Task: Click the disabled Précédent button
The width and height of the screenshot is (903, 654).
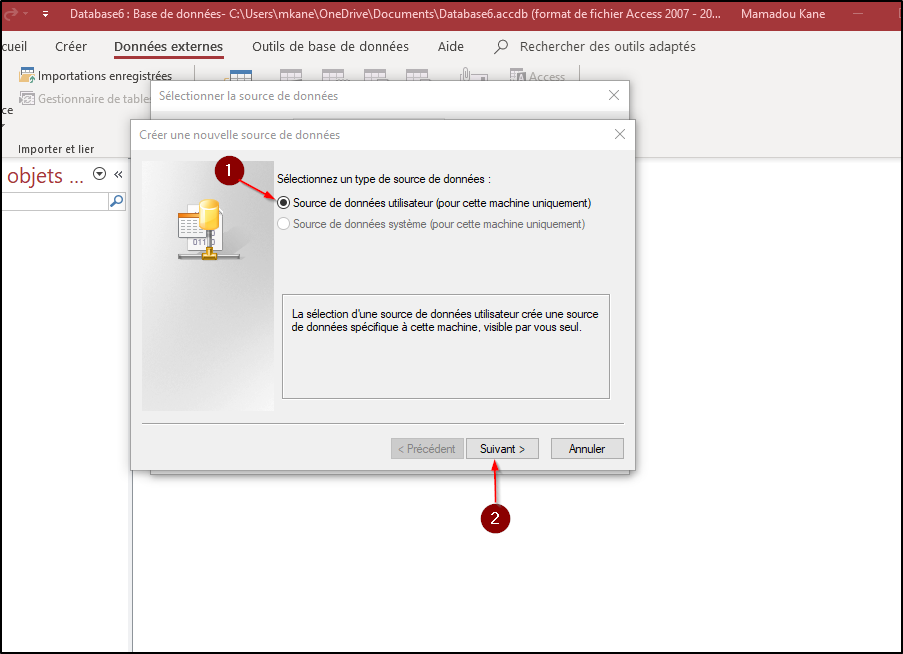Action: click(427, 449)
